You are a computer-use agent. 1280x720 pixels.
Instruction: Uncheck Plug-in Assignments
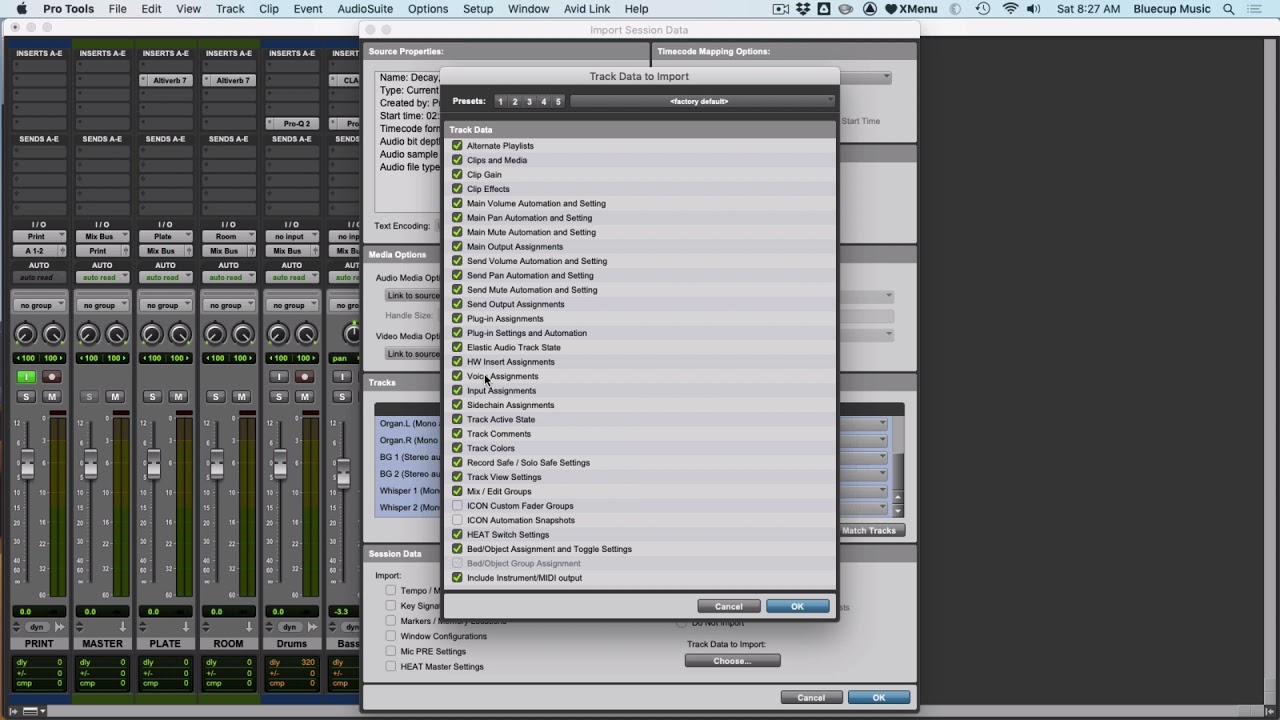point(457,318)
